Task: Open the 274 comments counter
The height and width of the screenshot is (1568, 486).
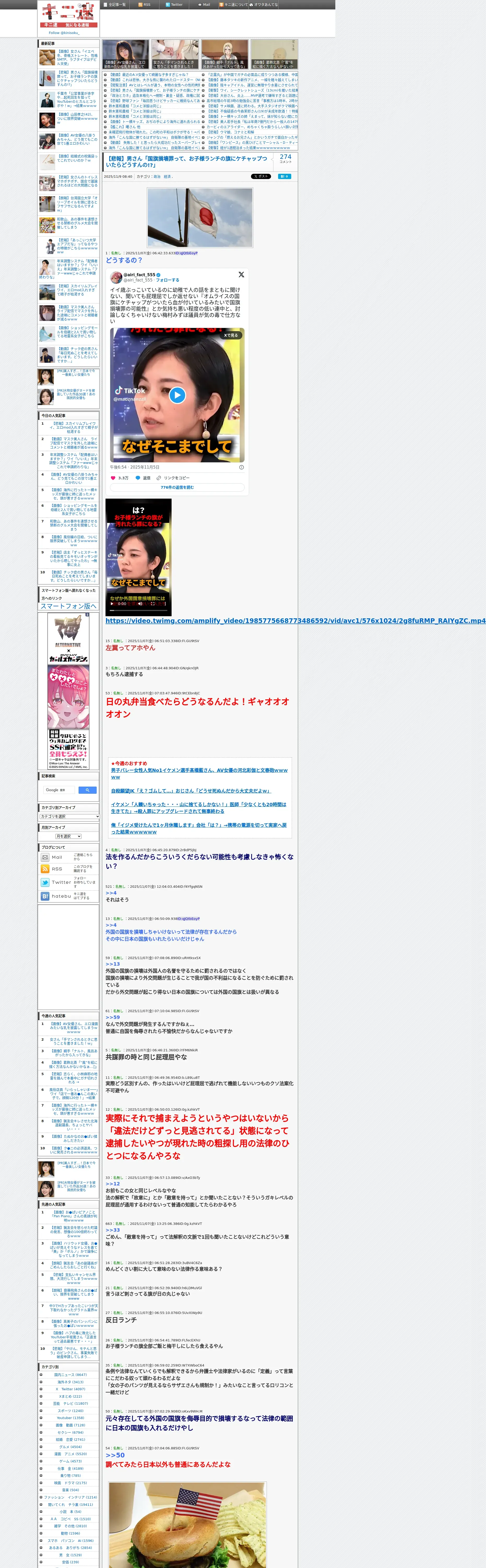Action: pyautogui.click(x=285, y=158)
